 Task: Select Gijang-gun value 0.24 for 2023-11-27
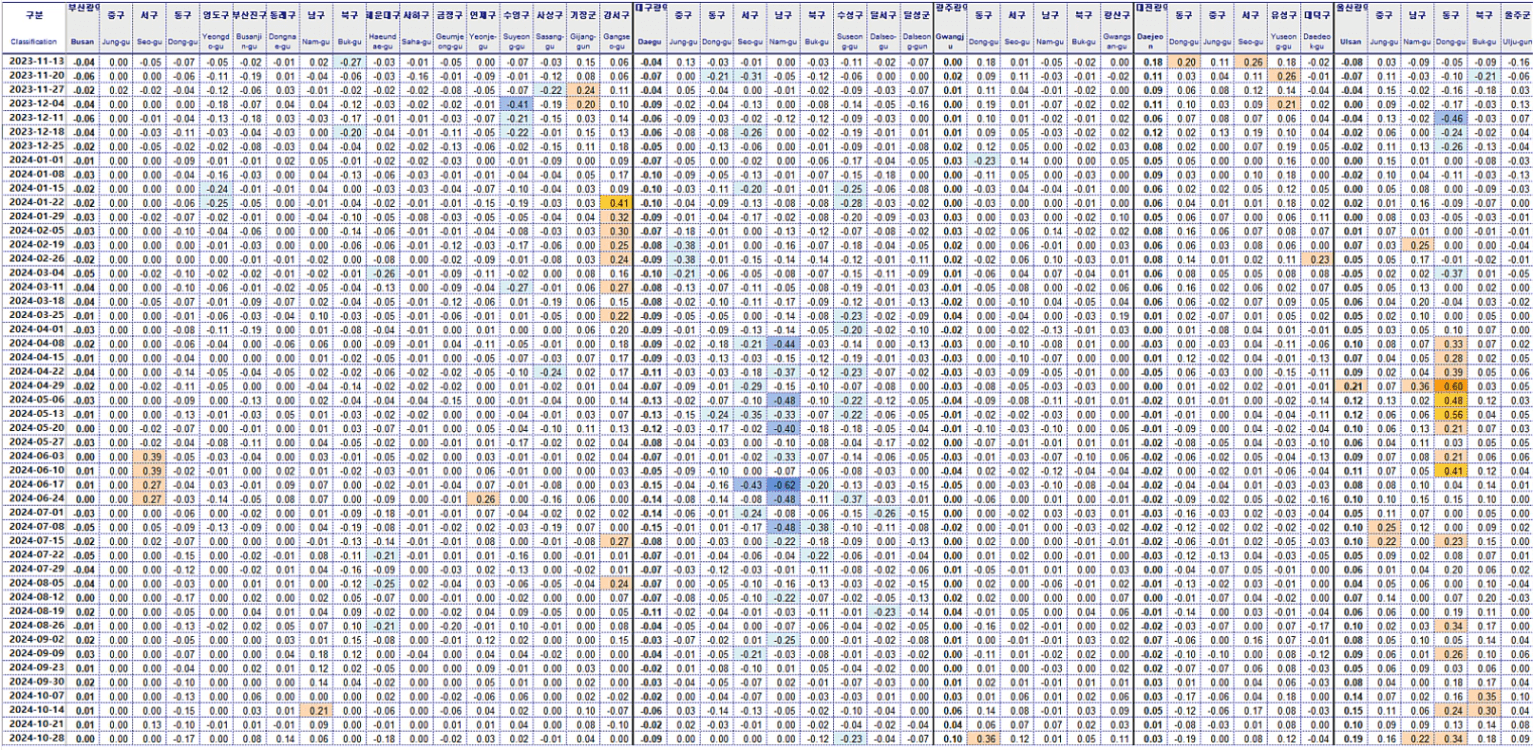tap(584, 89)
